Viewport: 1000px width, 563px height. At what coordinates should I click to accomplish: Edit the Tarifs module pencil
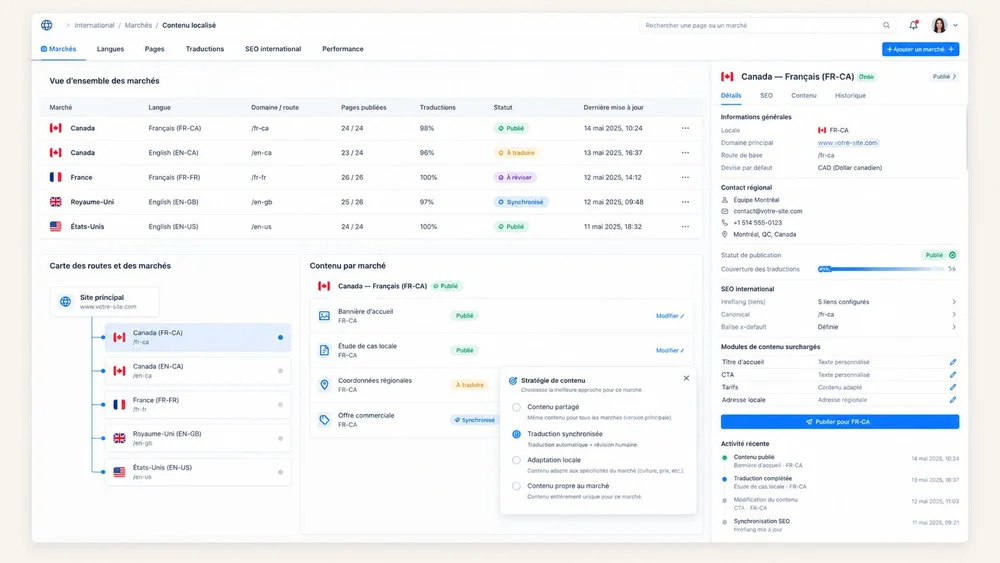pyautogui.click(x=952, y=387)
